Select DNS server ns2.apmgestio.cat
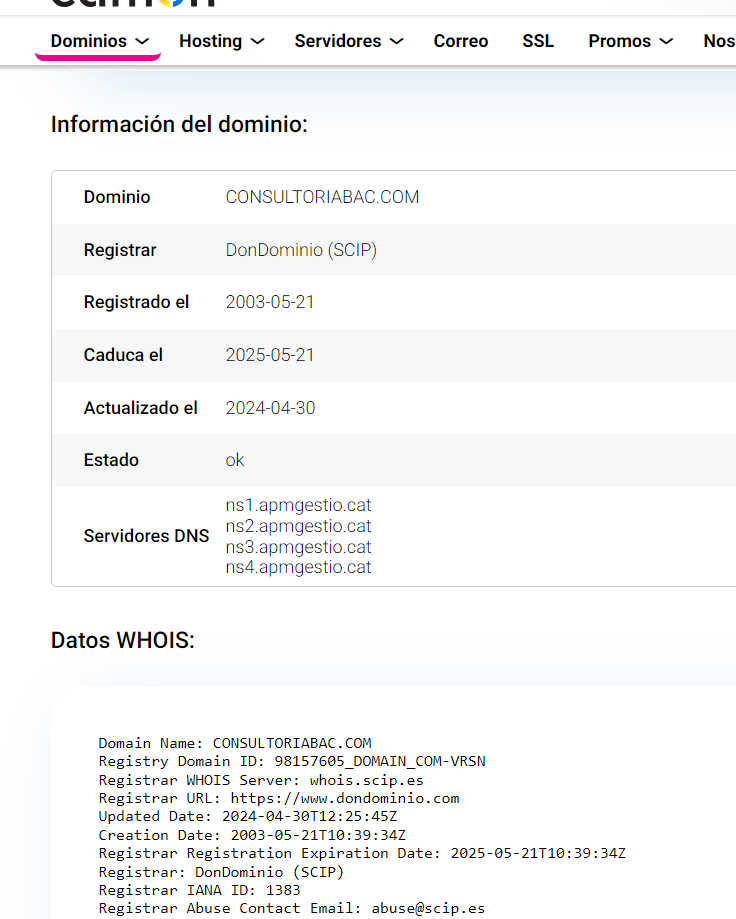Screen dimensions: 736x919 298,526
